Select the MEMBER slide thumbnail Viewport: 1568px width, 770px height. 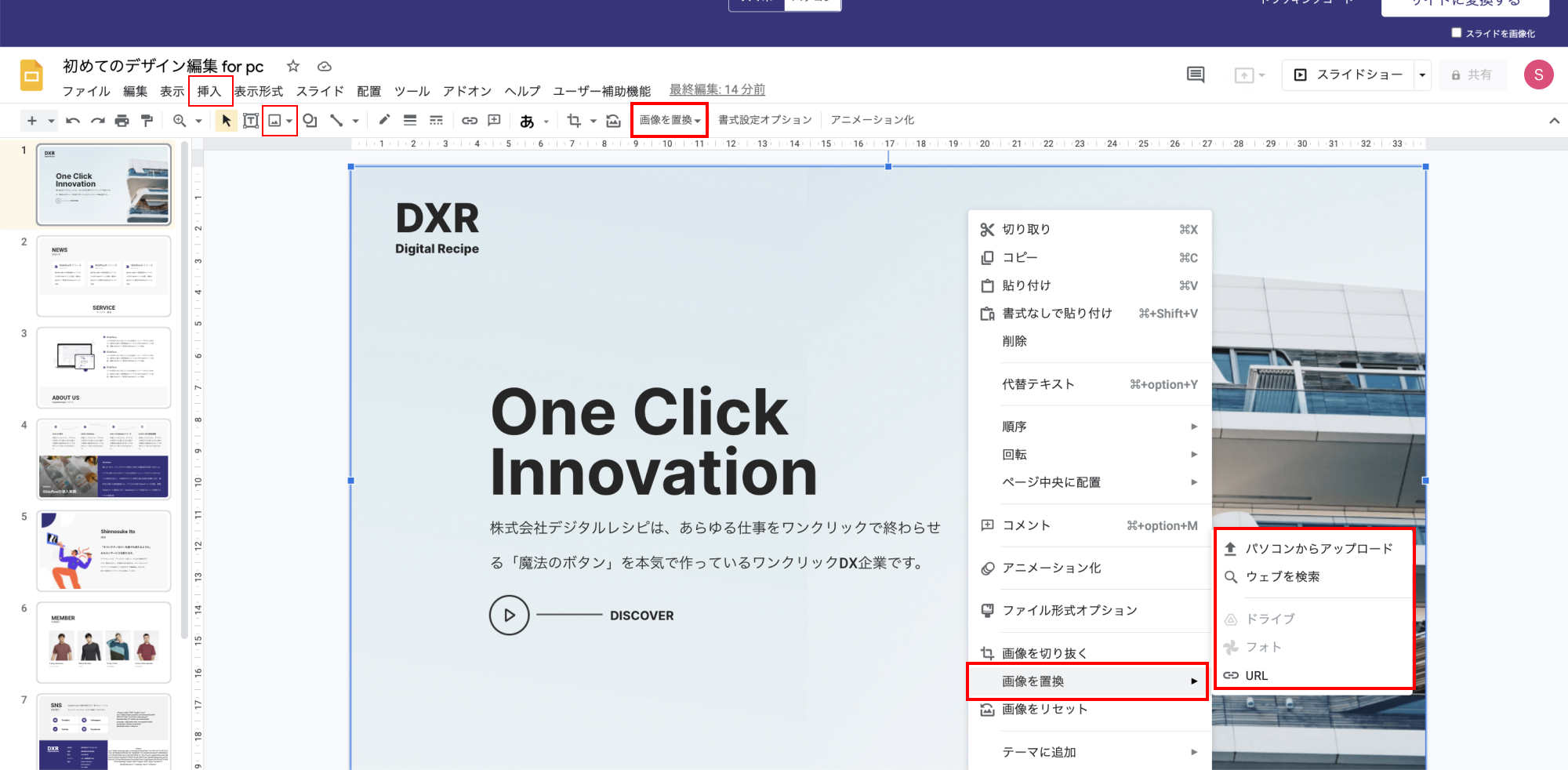(x=103, y=641)
